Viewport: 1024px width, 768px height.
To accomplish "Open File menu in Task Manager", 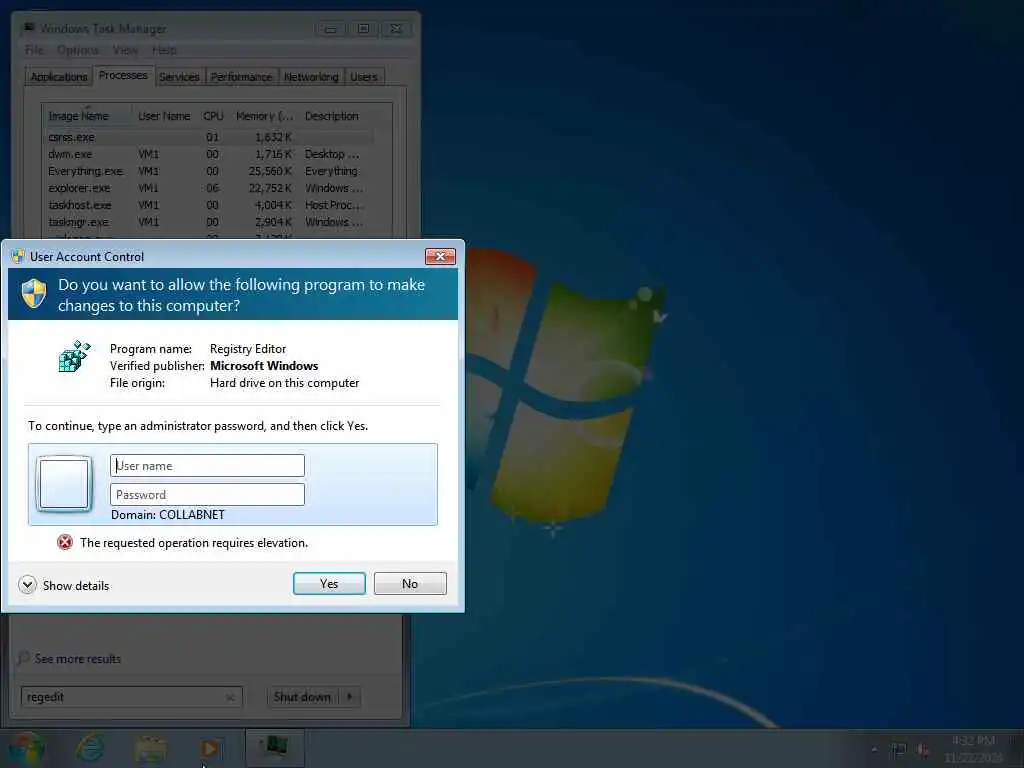I will [x=34, y=50].
